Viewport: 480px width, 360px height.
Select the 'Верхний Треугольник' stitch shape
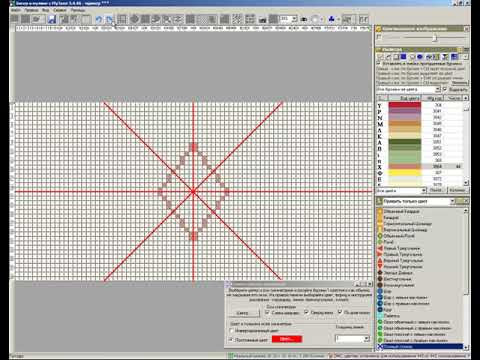tap(399, 261)
